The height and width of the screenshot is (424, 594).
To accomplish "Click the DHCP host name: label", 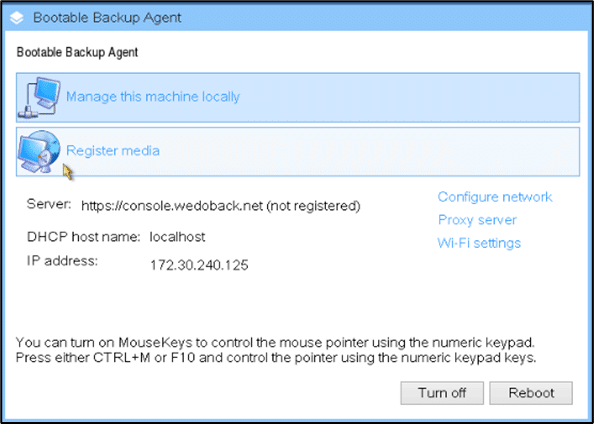I will pos(84,237).
